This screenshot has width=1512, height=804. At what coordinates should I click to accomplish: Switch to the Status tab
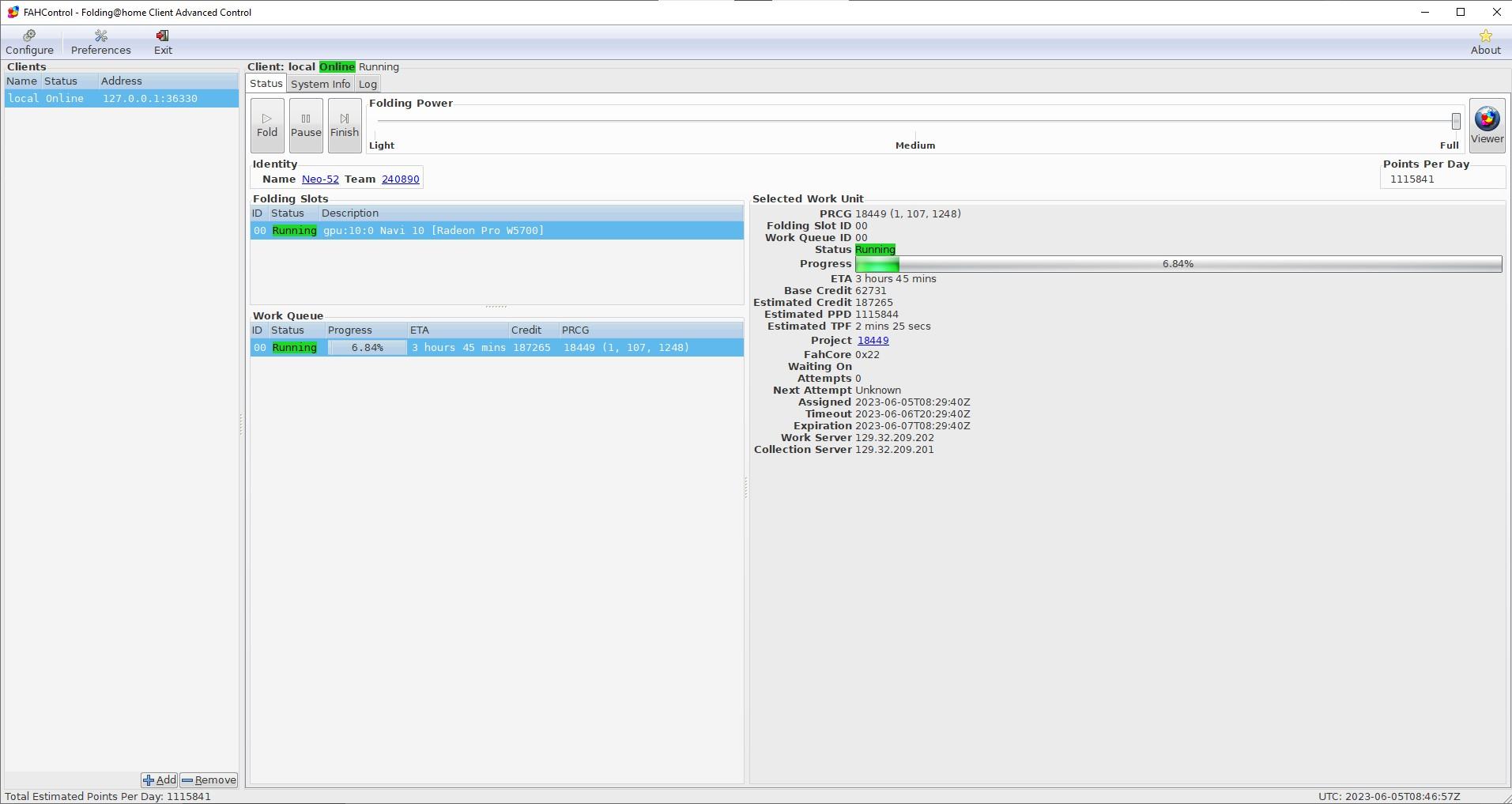click(266, 84)
